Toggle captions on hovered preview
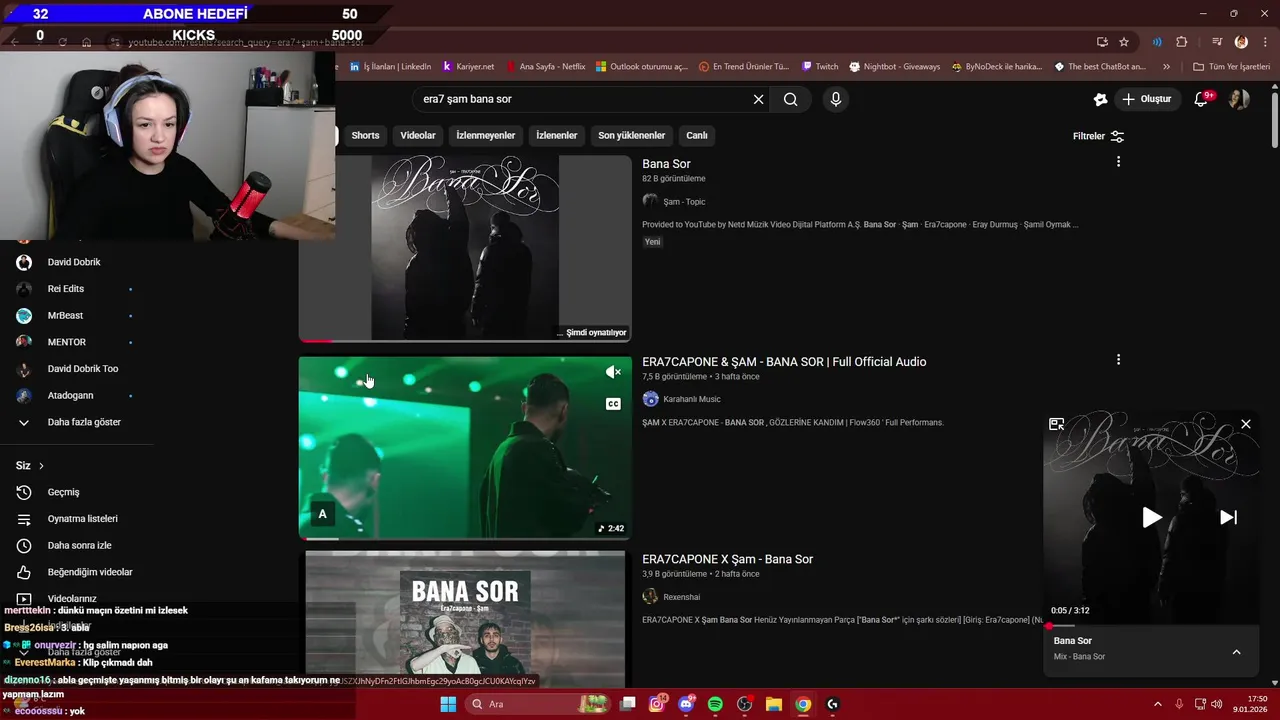Viewport: 1280px width, 720px height. [x=613, y=404]
